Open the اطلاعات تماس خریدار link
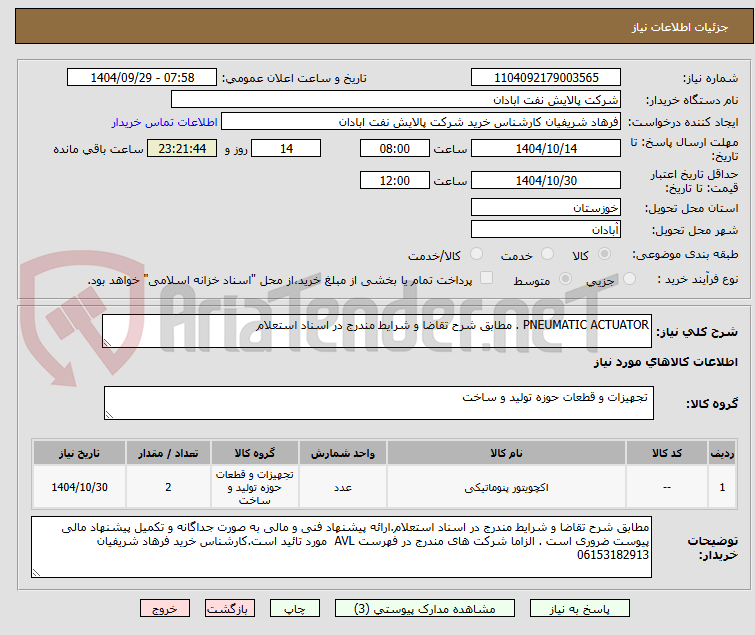 (165, 122)
